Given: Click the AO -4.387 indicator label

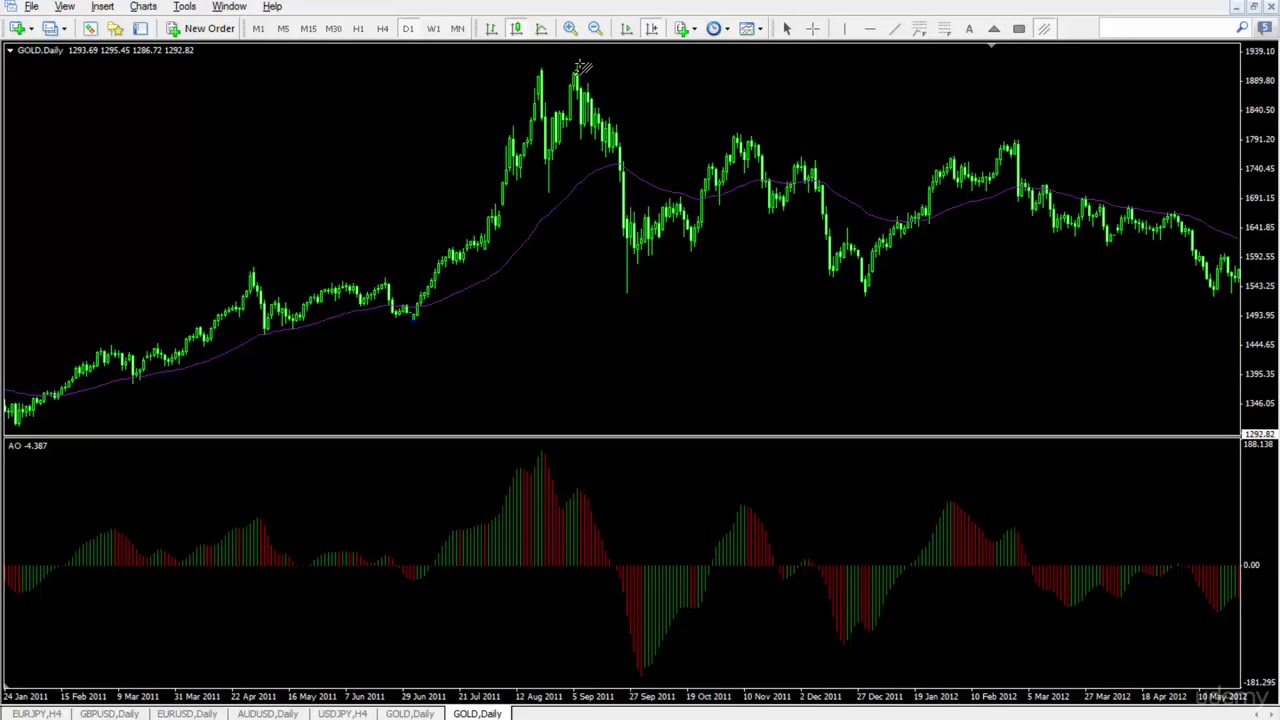Looking at the screenshot, I should 27,446.
